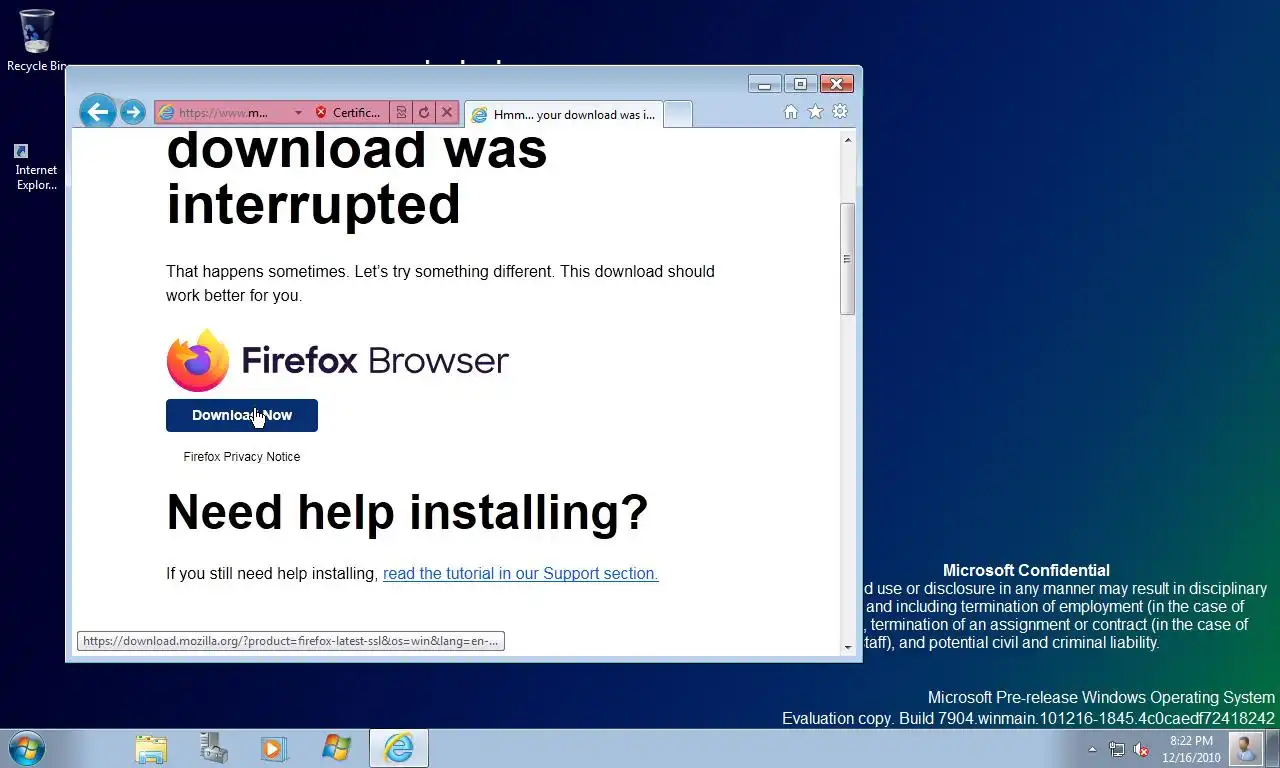Close the Internet Explorer window
Viewport: 1280px width, 768px height.
click(838, 84)
